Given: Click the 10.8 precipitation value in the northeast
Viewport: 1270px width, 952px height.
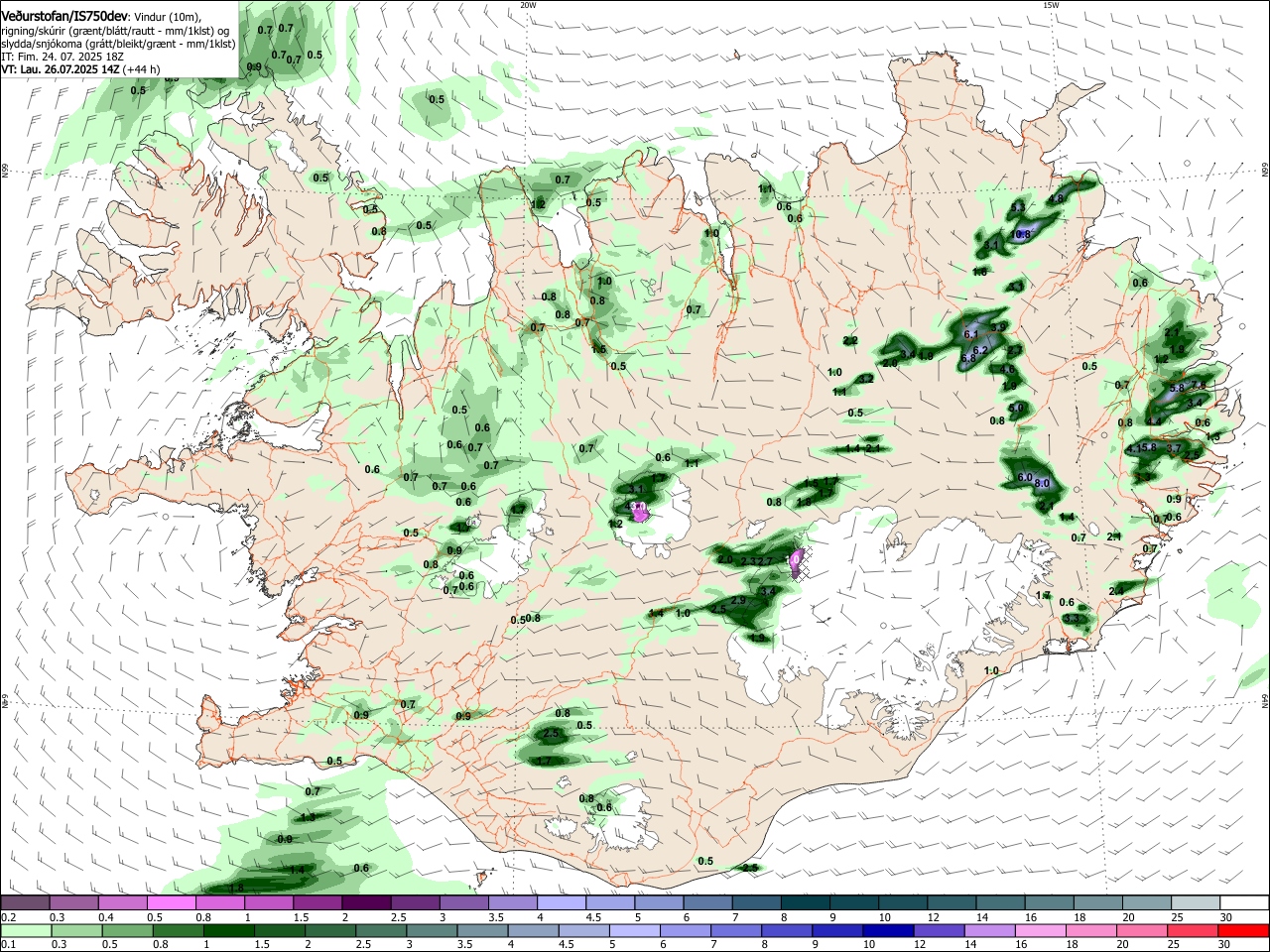Looking at the screenshot, I should (1022, 234).
